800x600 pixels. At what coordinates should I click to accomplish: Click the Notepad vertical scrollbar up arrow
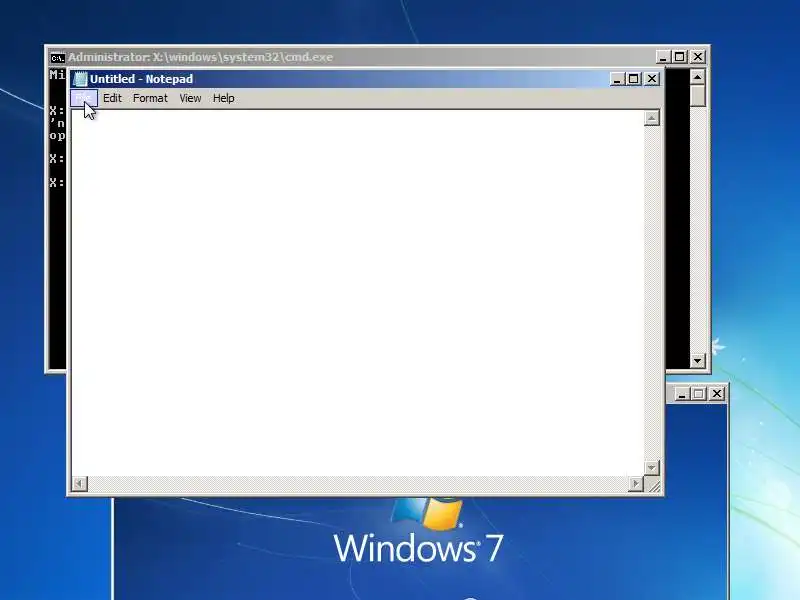tap(652, 118)
